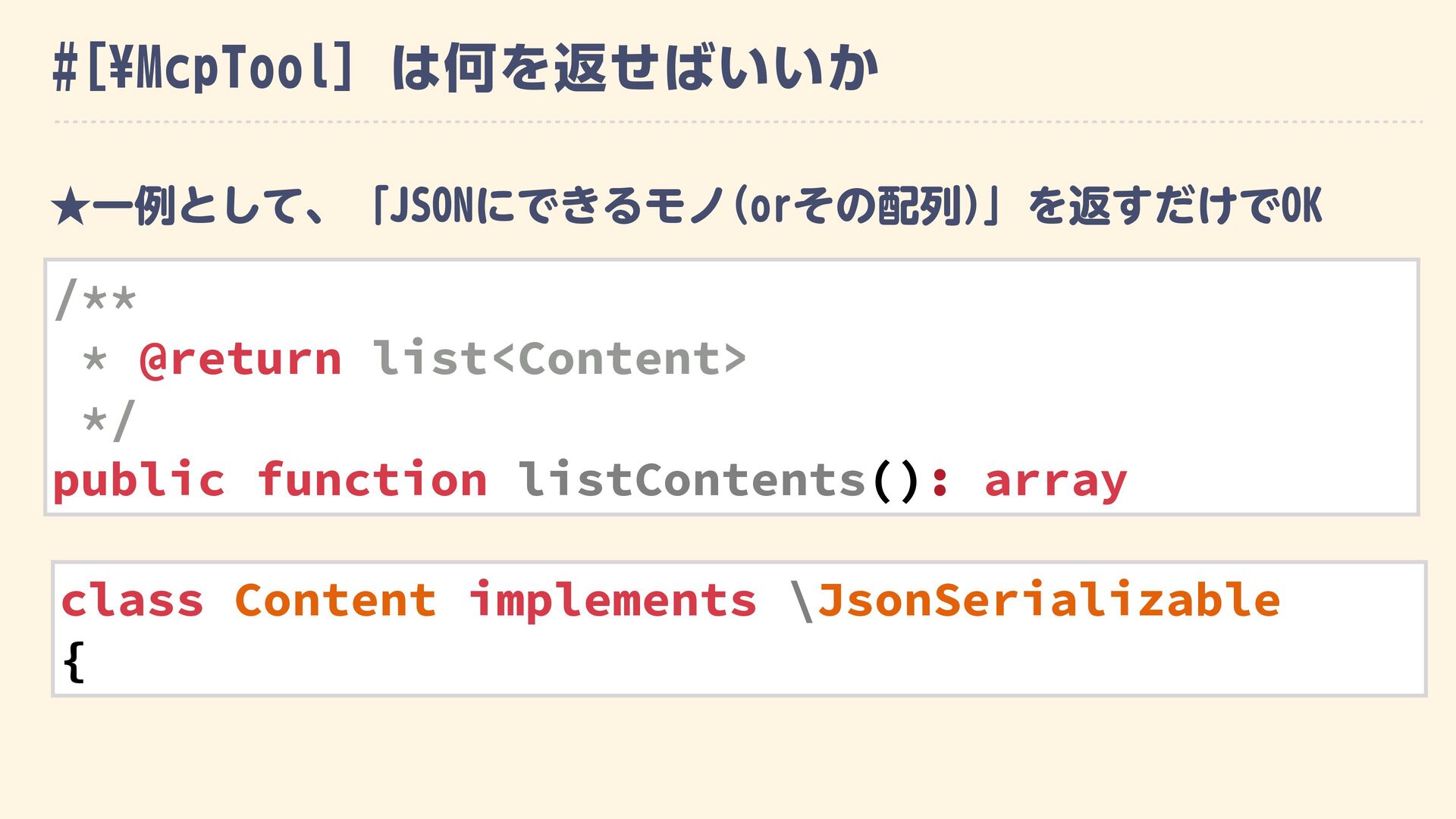The height and width of the screenshot is (819, 1456).
Task: Select the implements keyword
Action: (x=613, y=602)
